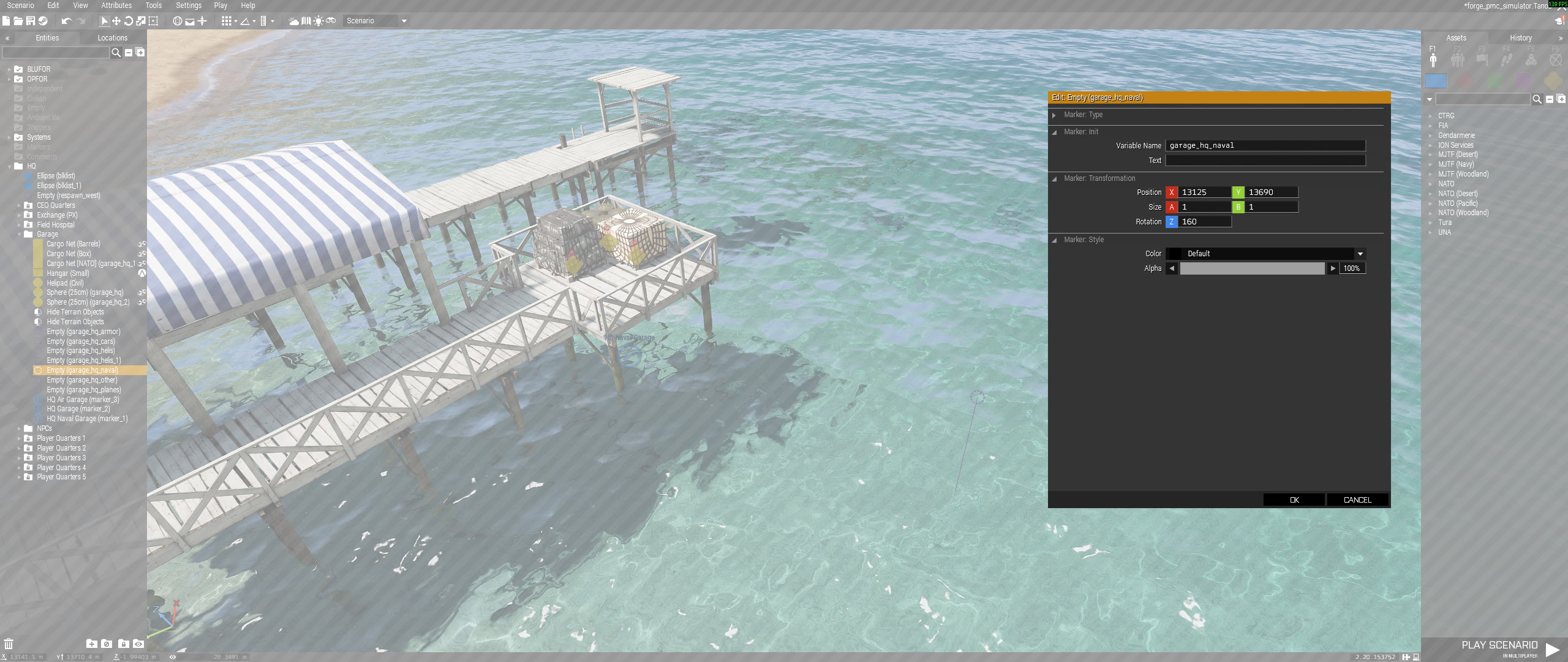The height and width of the screenshot is (662, 1568).
Task: Open the Scenario menu
Action: tap(21, 6)
